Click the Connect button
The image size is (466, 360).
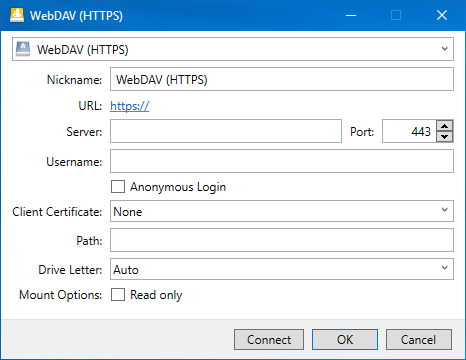point(269,340)
